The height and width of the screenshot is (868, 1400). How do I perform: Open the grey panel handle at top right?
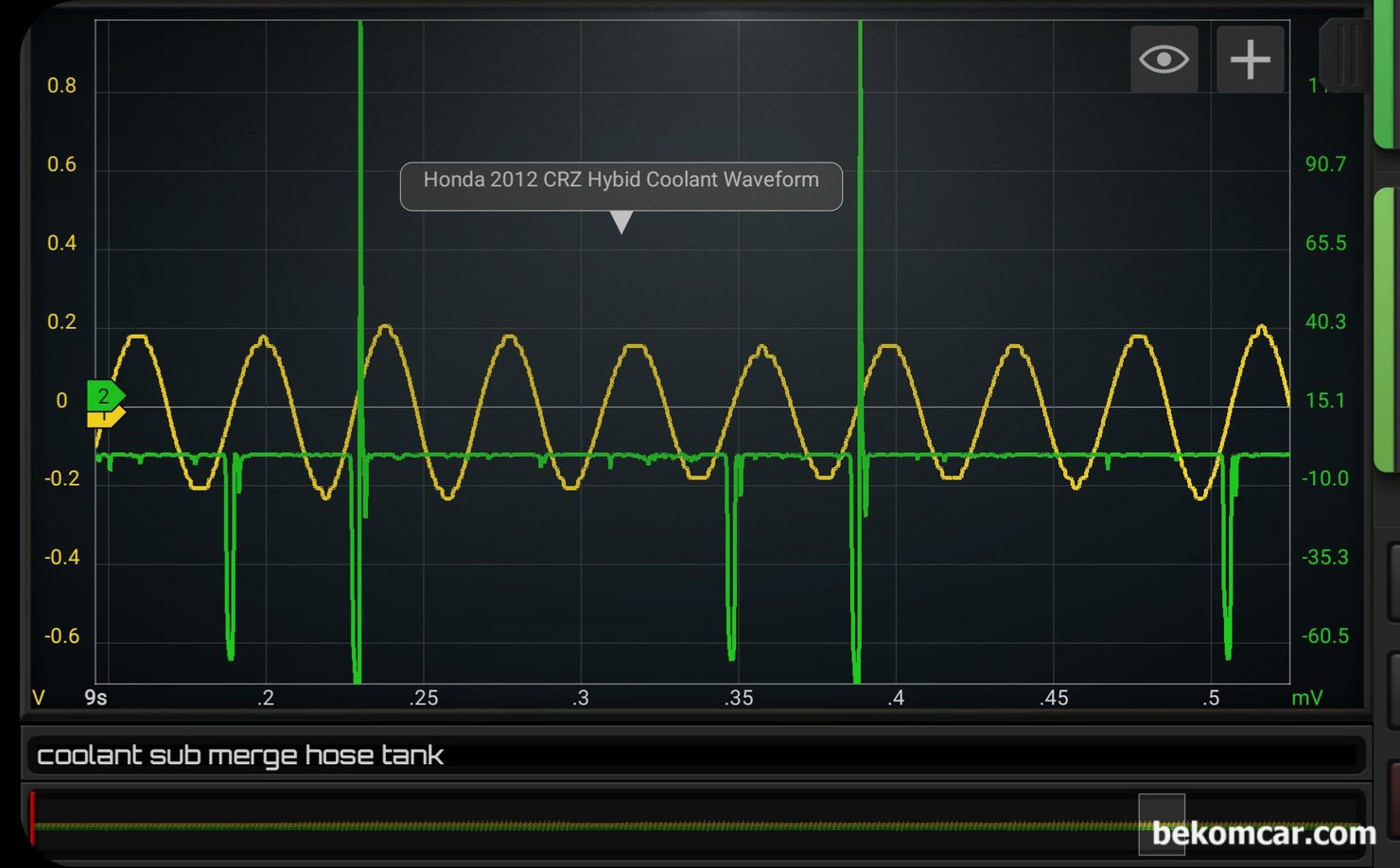click(1342, 55)
